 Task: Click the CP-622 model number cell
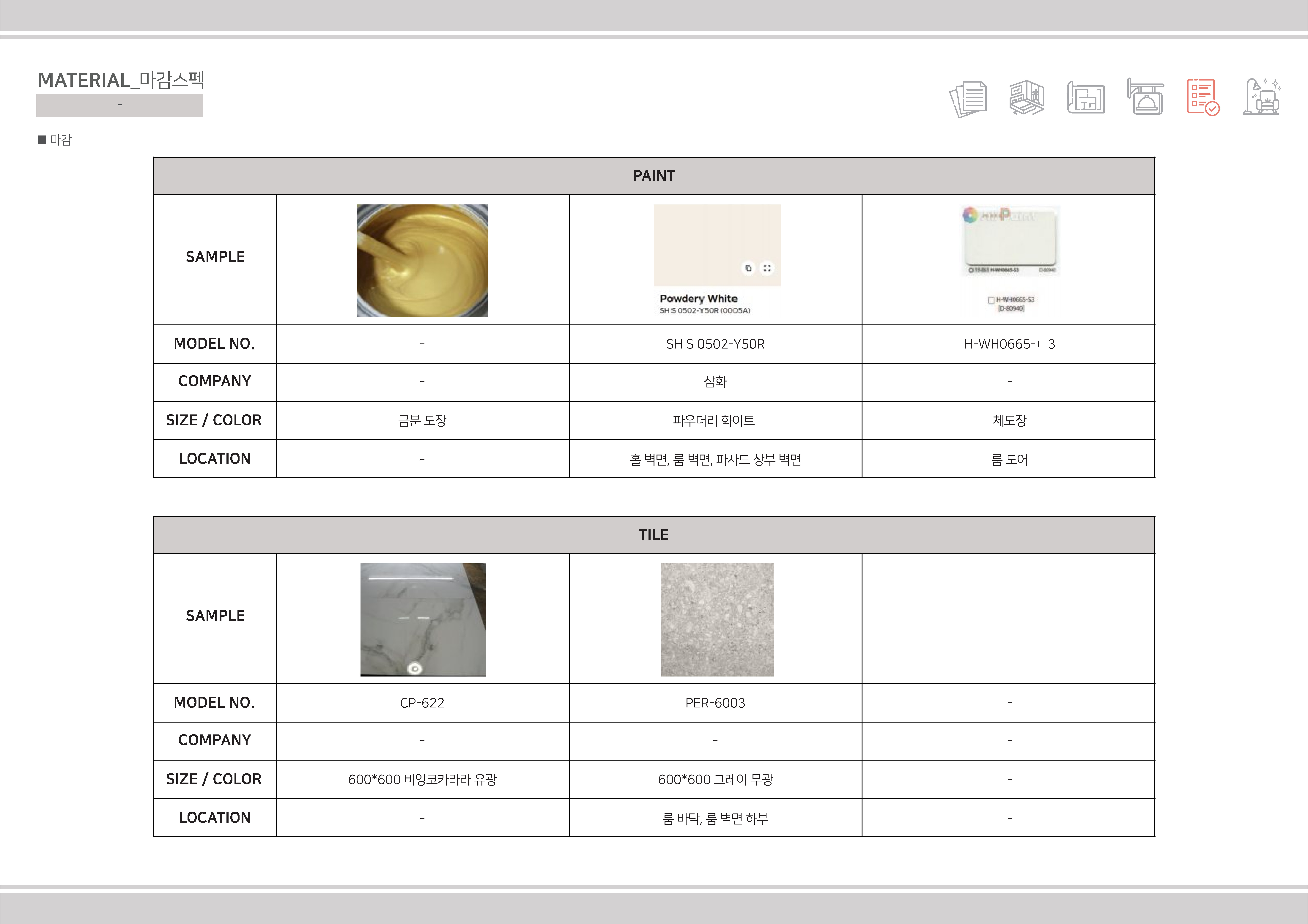pos(422,703)
